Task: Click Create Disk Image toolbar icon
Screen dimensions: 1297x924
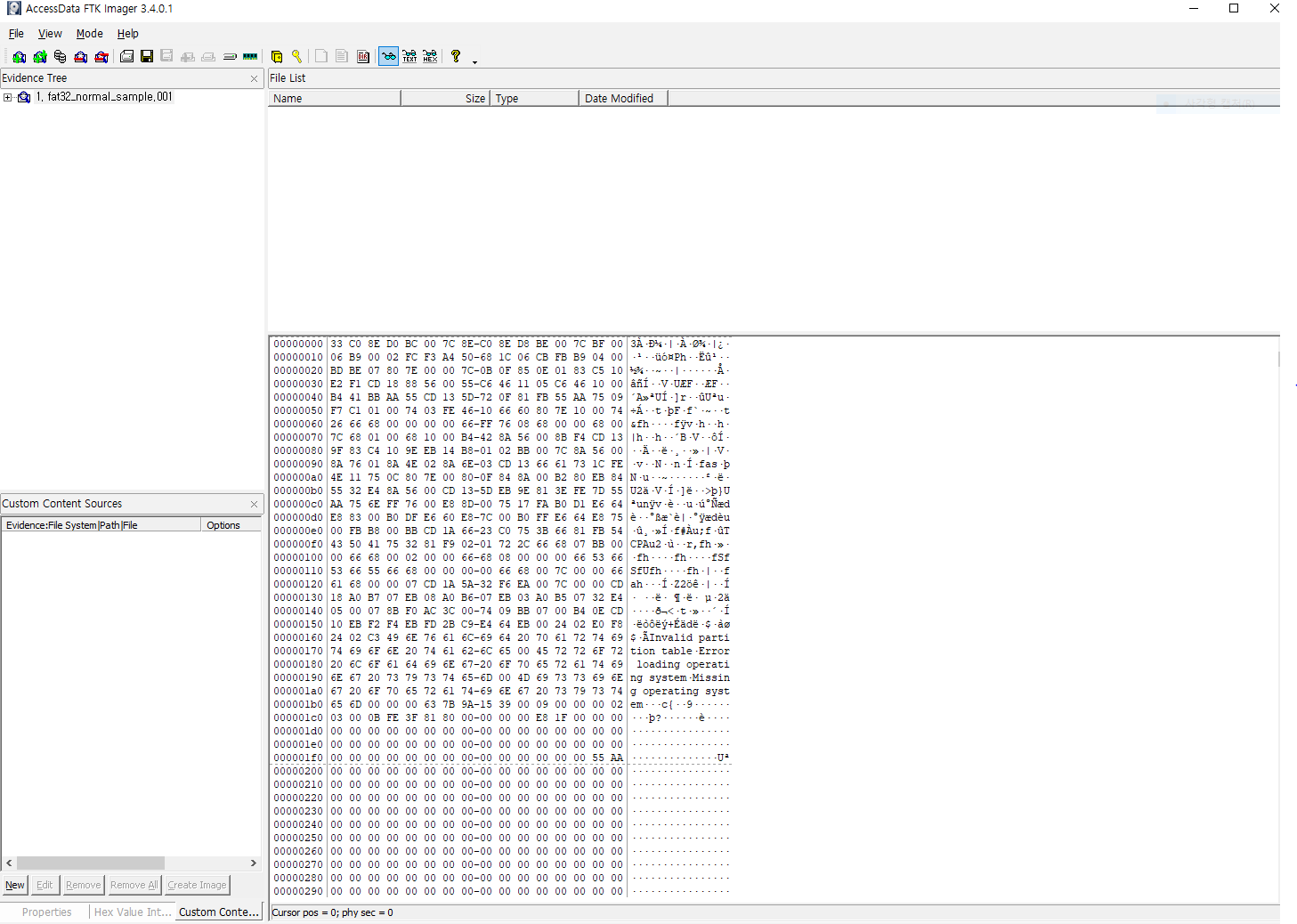Action: point(126,56)
